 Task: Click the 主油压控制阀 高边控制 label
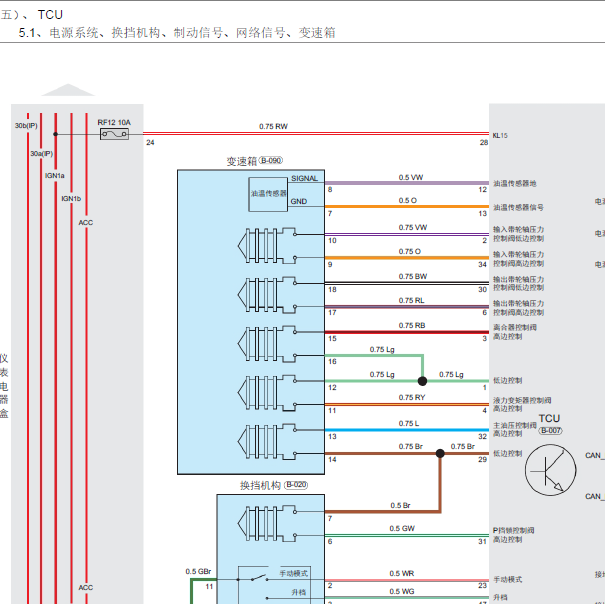click(x=515, y=429)
